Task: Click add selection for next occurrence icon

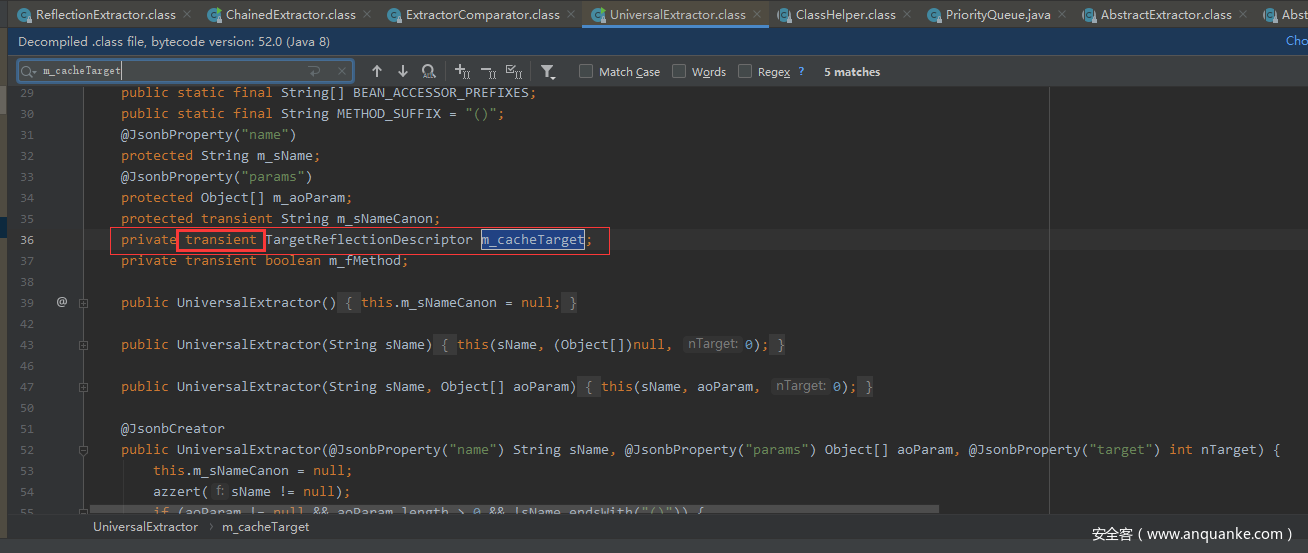Action: (x=462, y=71)
